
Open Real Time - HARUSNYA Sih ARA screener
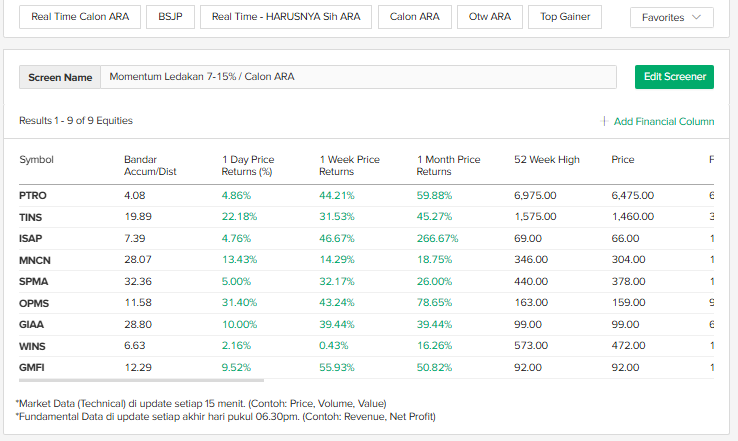286,17
